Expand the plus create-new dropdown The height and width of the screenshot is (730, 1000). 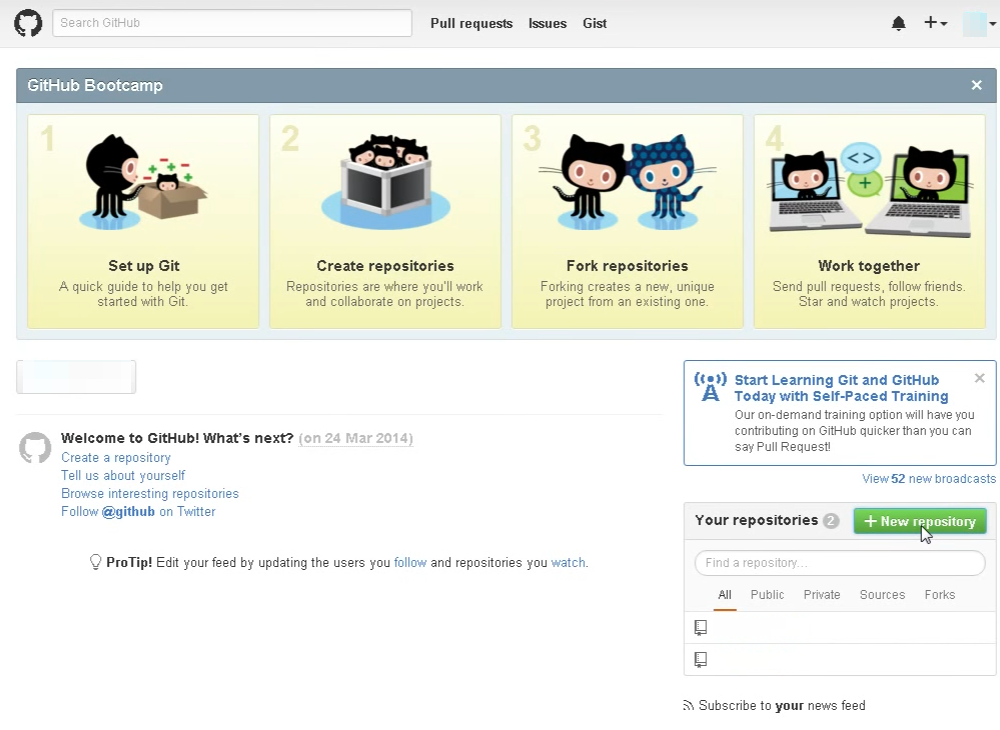pyautogui.click(x=936, y=23)
